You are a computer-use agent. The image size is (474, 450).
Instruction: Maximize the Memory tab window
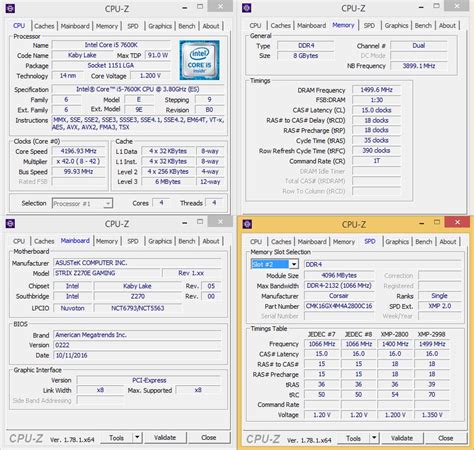click(436, 6)
